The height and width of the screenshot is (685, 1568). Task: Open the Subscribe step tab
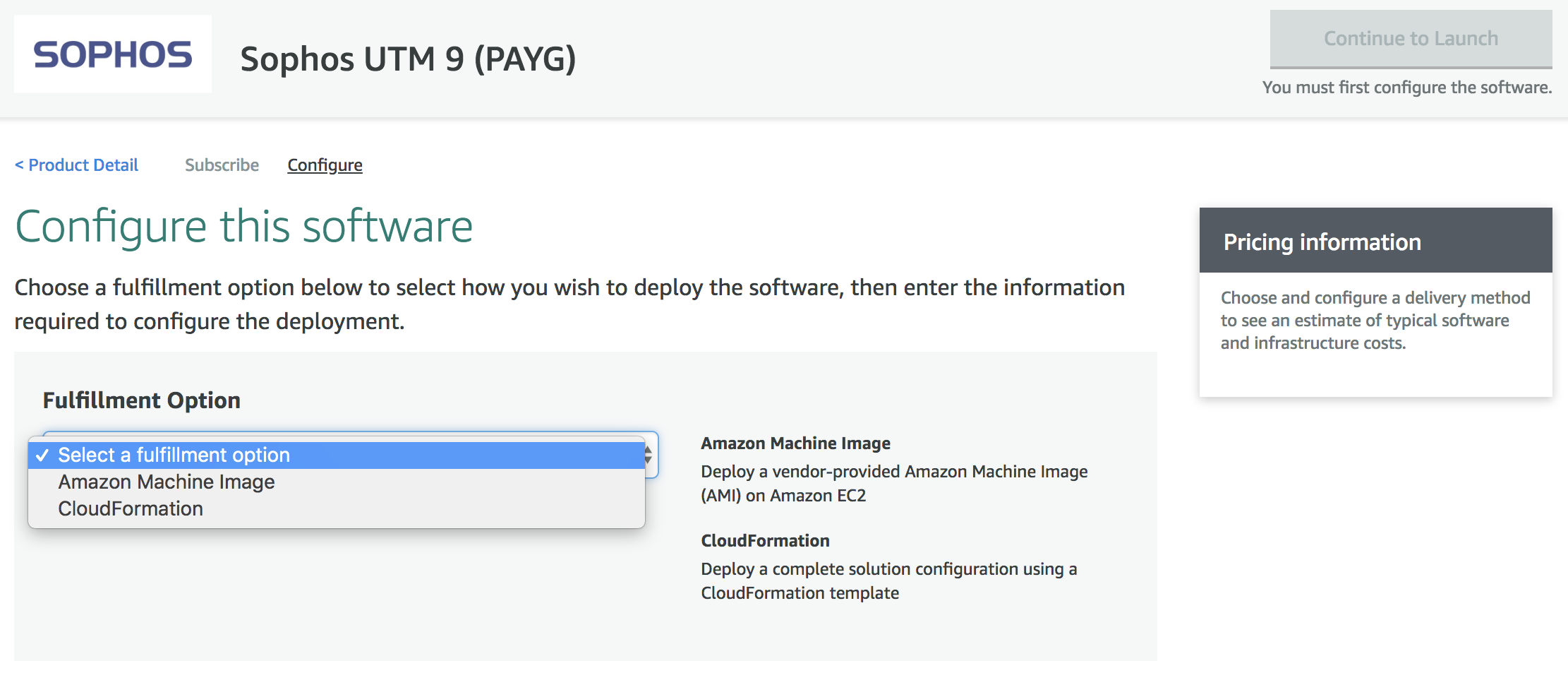222,165
